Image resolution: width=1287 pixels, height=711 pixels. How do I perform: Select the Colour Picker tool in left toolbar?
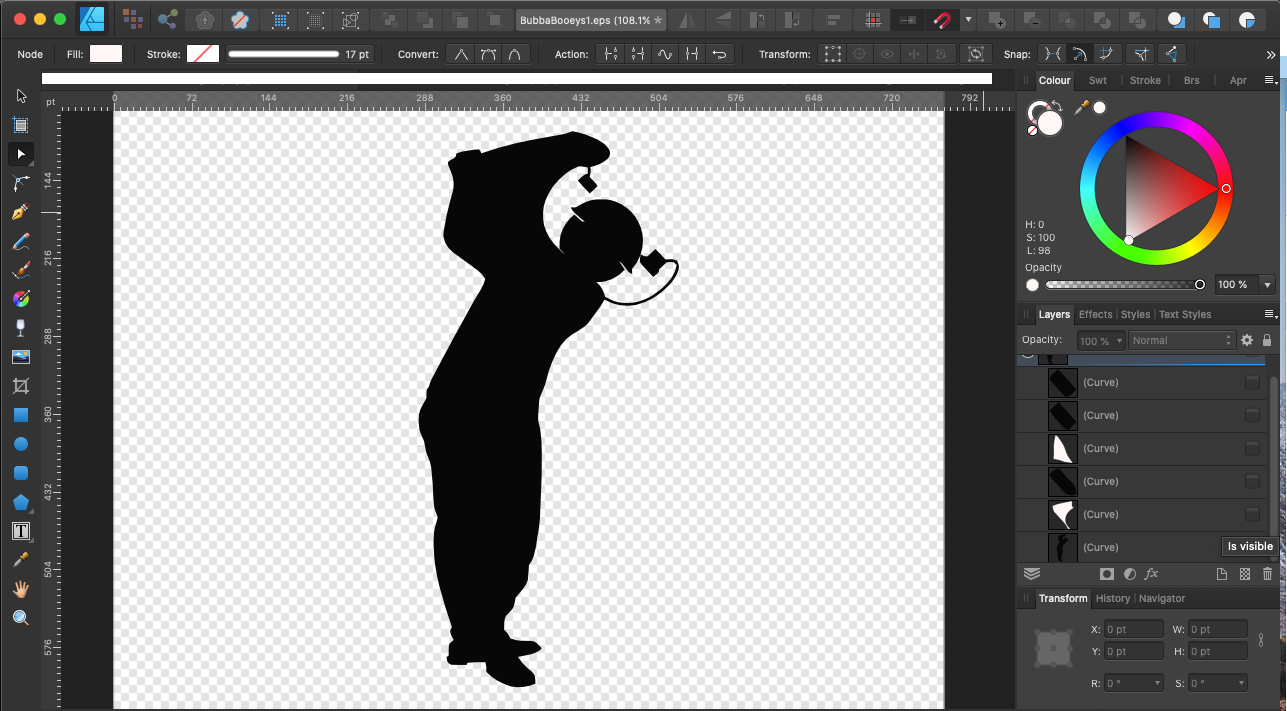click(21, 560)
